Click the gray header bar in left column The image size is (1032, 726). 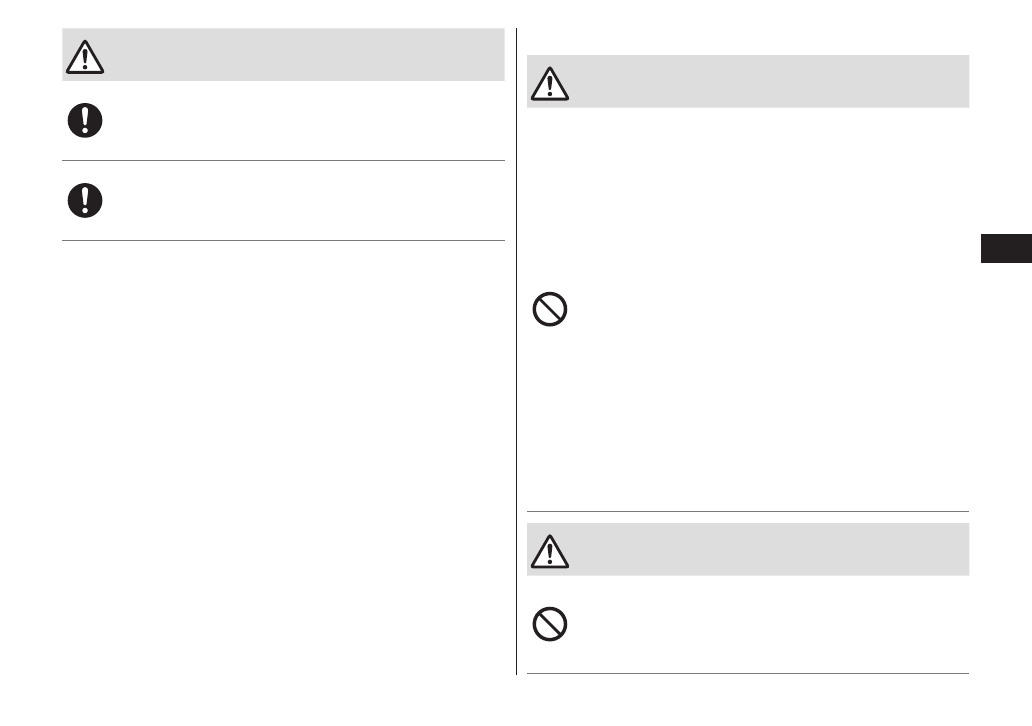pyautogui.click(x=300, y=55)
